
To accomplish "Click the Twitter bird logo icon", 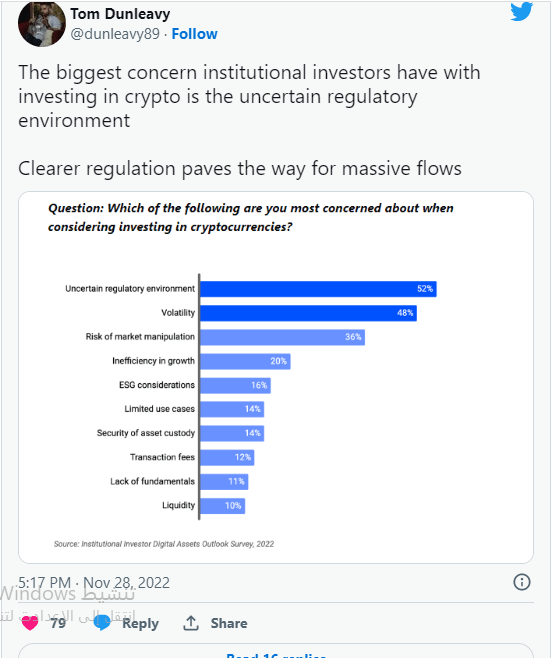I will 522,11.
